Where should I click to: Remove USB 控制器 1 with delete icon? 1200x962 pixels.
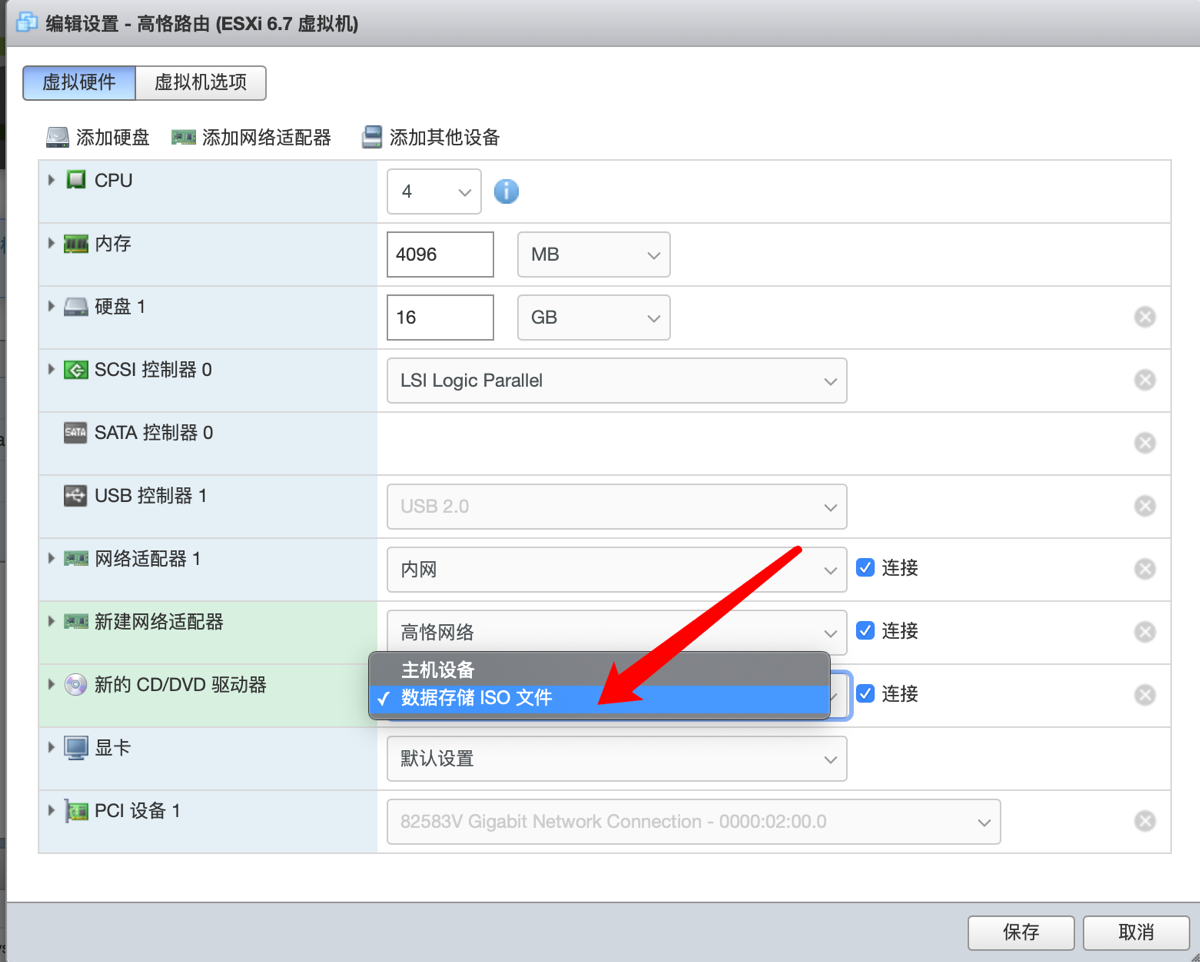coord(1145,506)
